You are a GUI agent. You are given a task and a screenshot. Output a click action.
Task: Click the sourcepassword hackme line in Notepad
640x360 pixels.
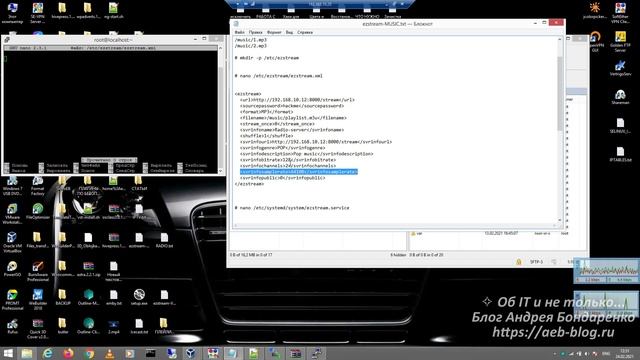[x=292, y=106]
